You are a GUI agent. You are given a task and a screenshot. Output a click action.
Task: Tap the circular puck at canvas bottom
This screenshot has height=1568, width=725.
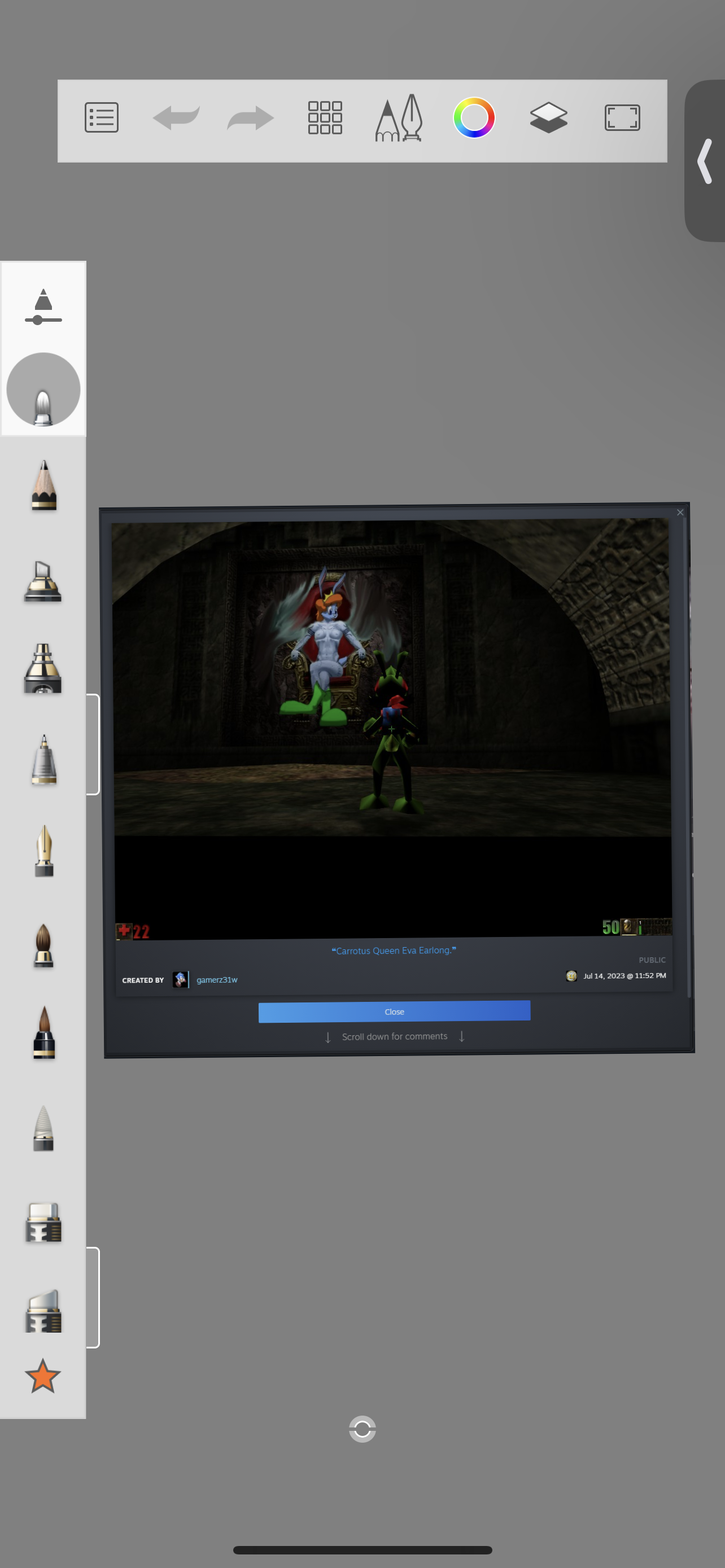362,1429
